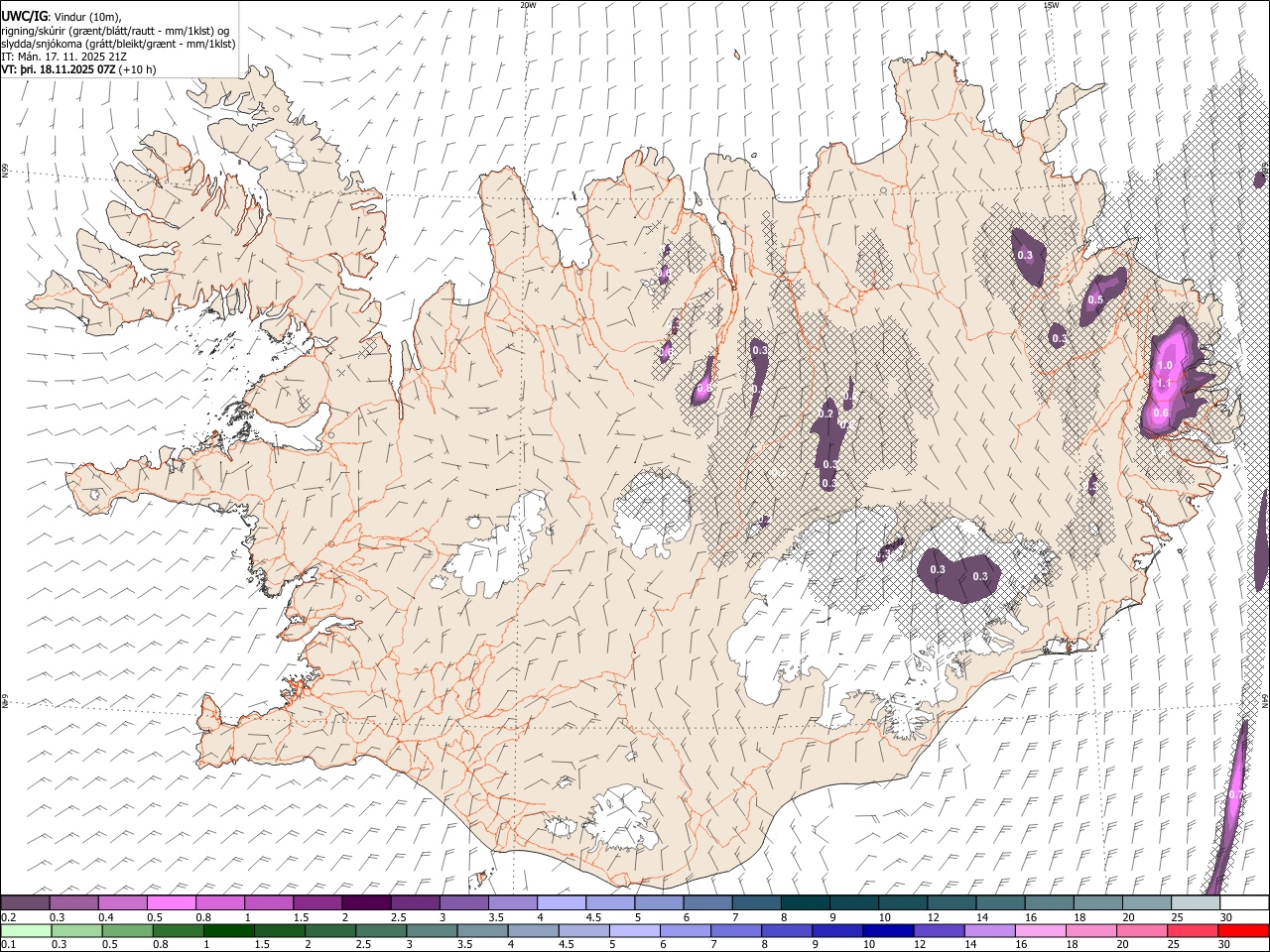
Task: Click the '4.5' label under the snow scale
Action: click(593, 917)
